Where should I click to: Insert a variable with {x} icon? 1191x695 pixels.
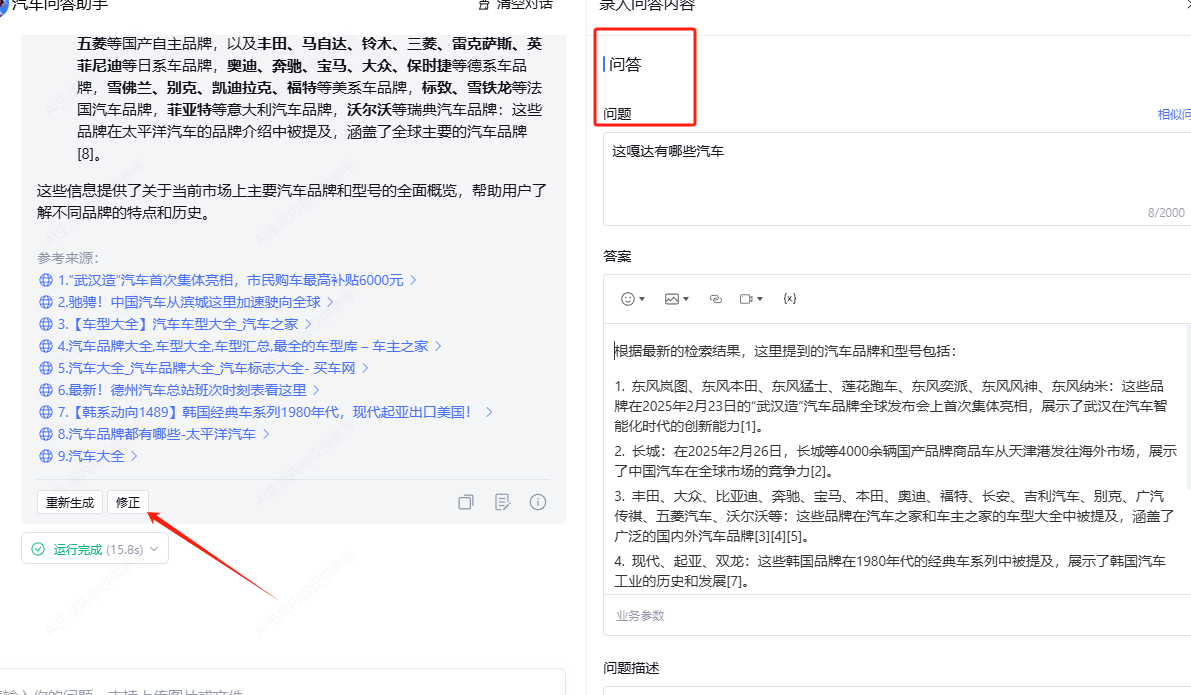point(790,299)
